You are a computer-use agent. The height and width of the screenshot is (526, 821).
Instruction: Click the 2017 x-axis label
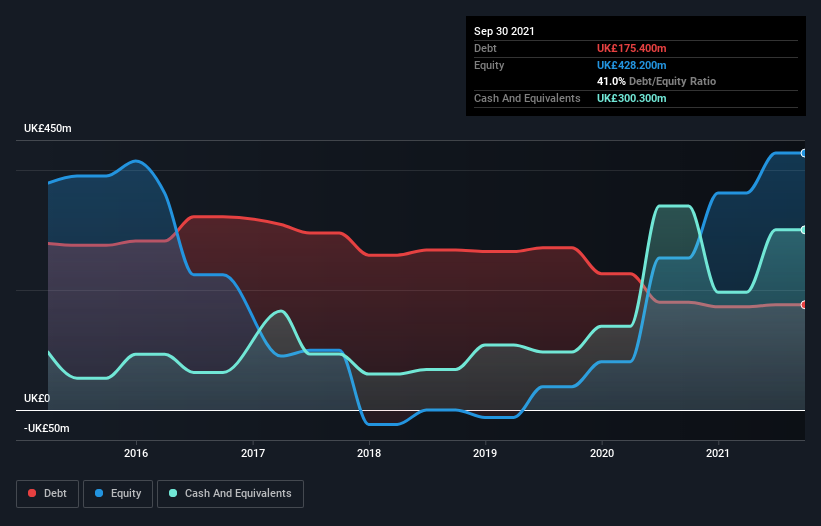point(253,453)
